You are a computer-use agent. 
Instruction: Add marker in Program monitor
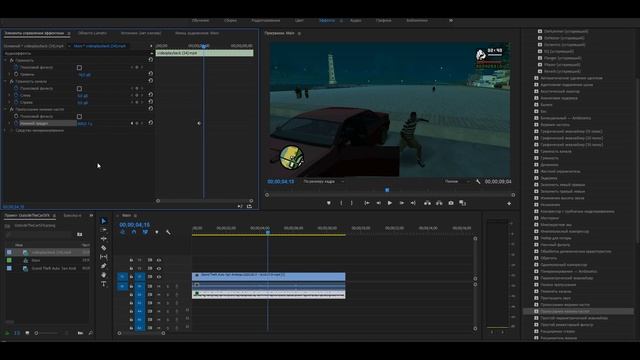(x=329, y=203)
